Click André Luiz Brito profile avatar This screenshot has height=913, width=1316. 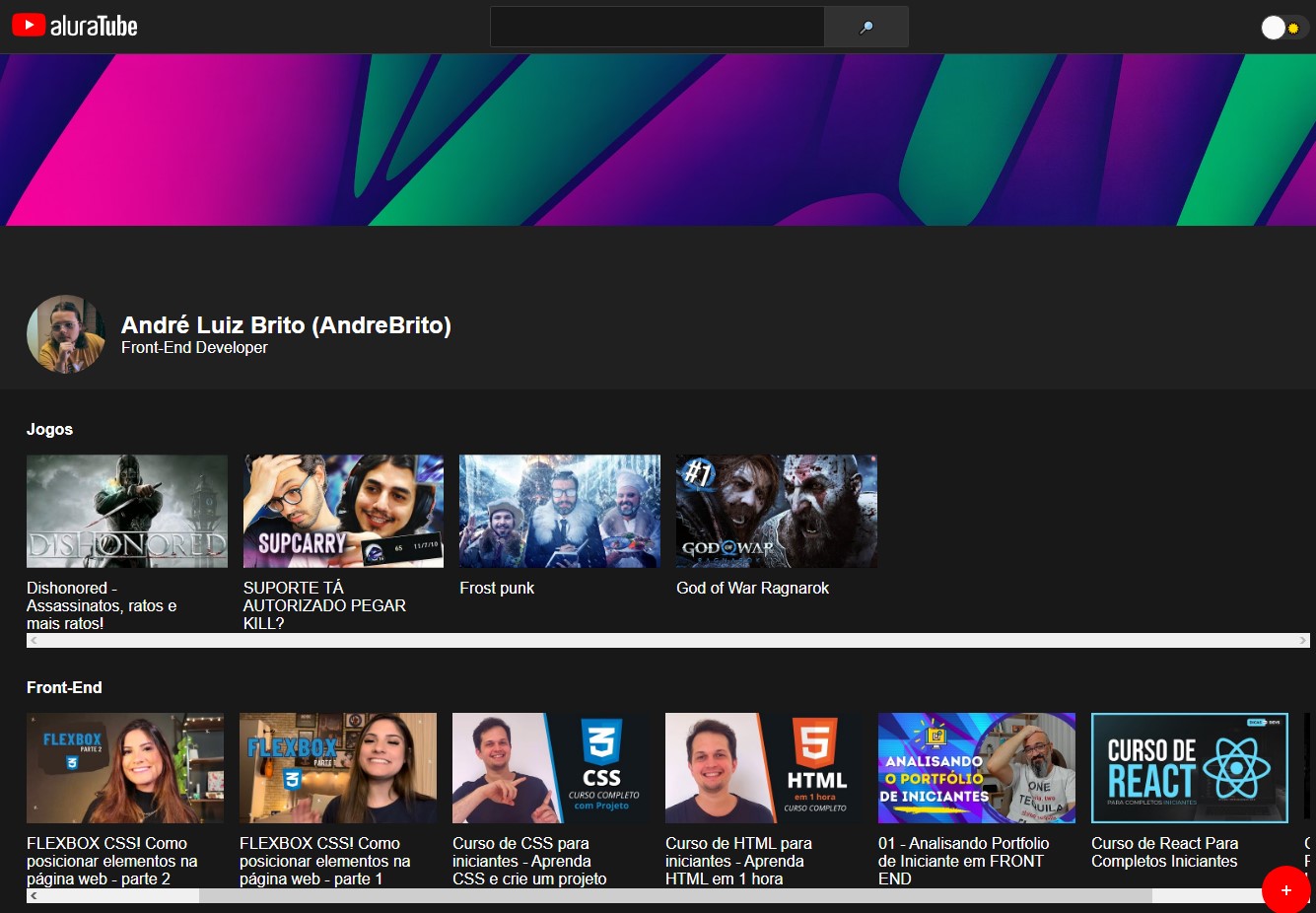[x=66, y=334]
